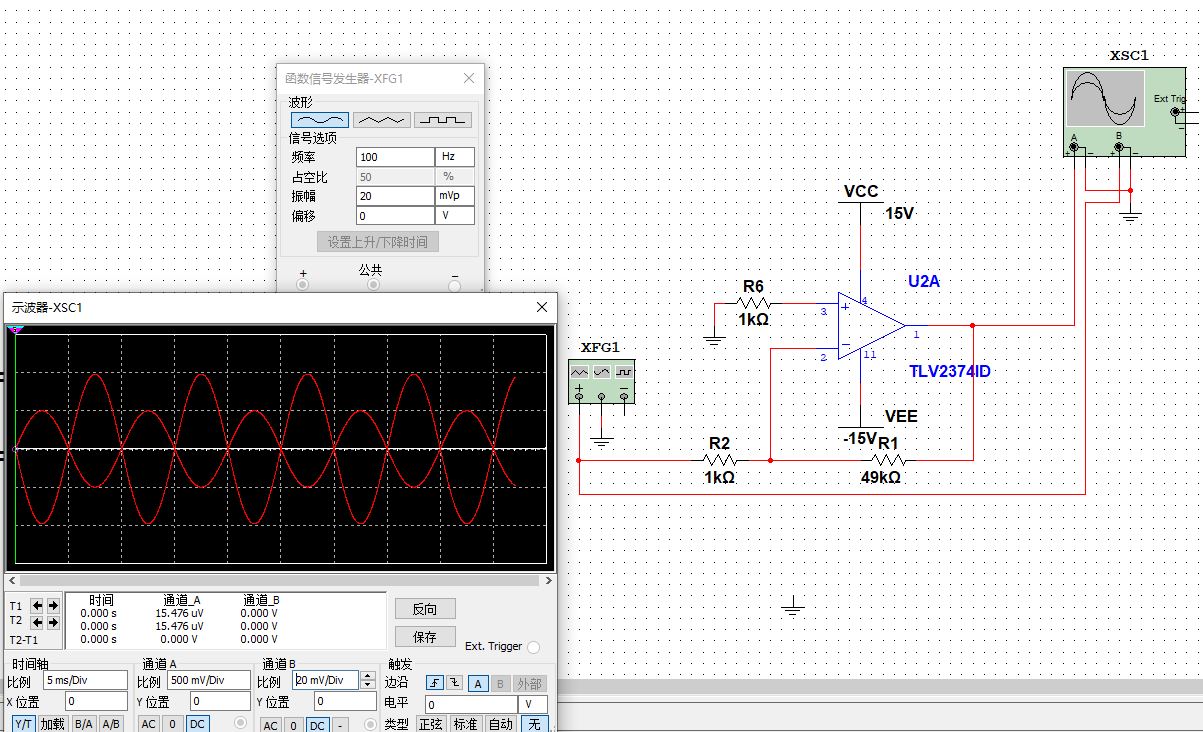
Task: Click the isolated ground symbol on canvas
Action: coord(792,605)
